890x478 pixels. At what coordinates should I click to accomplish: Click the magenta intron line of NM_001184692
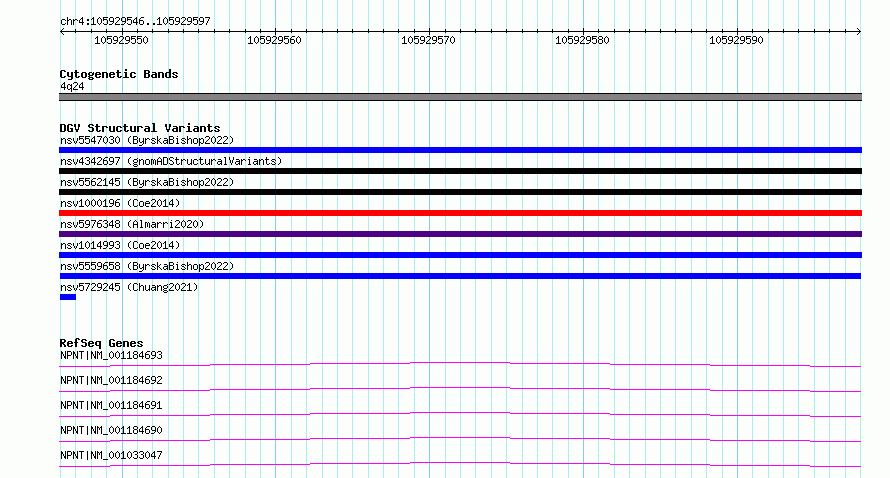click(460, 387)
